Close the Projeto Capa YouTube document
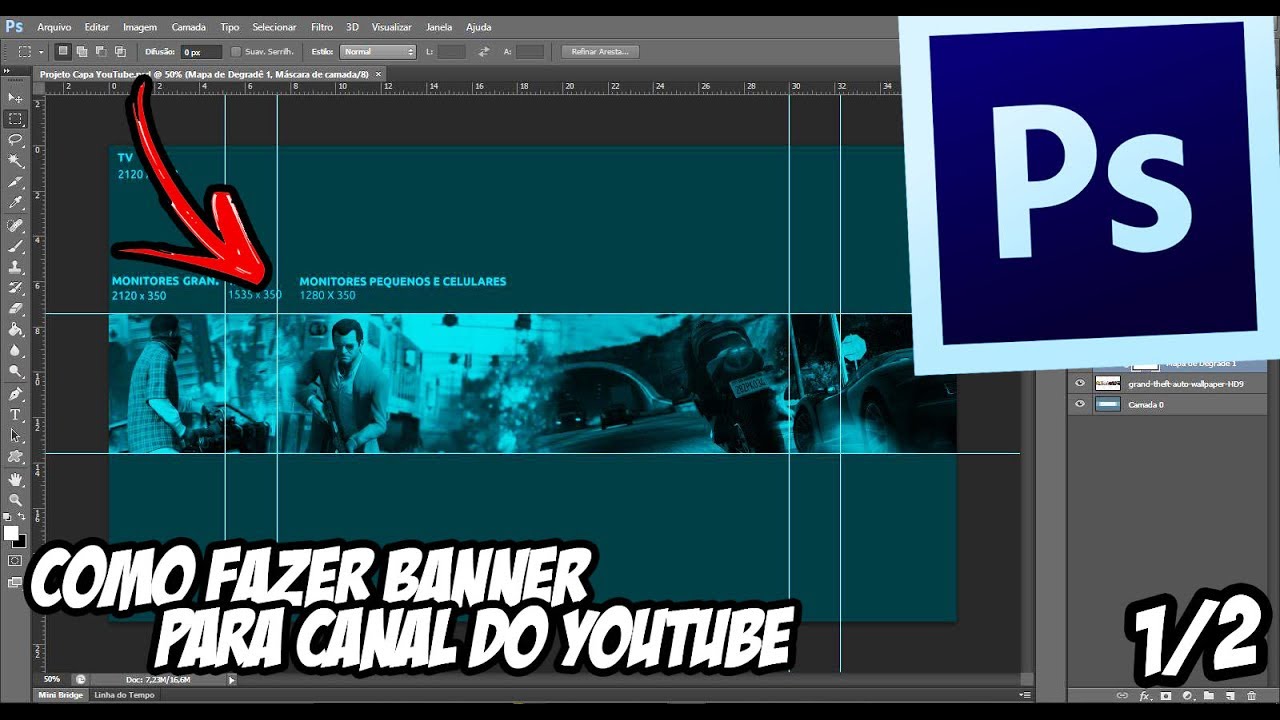Screen dimensions: 1280x720 [378, 74]
